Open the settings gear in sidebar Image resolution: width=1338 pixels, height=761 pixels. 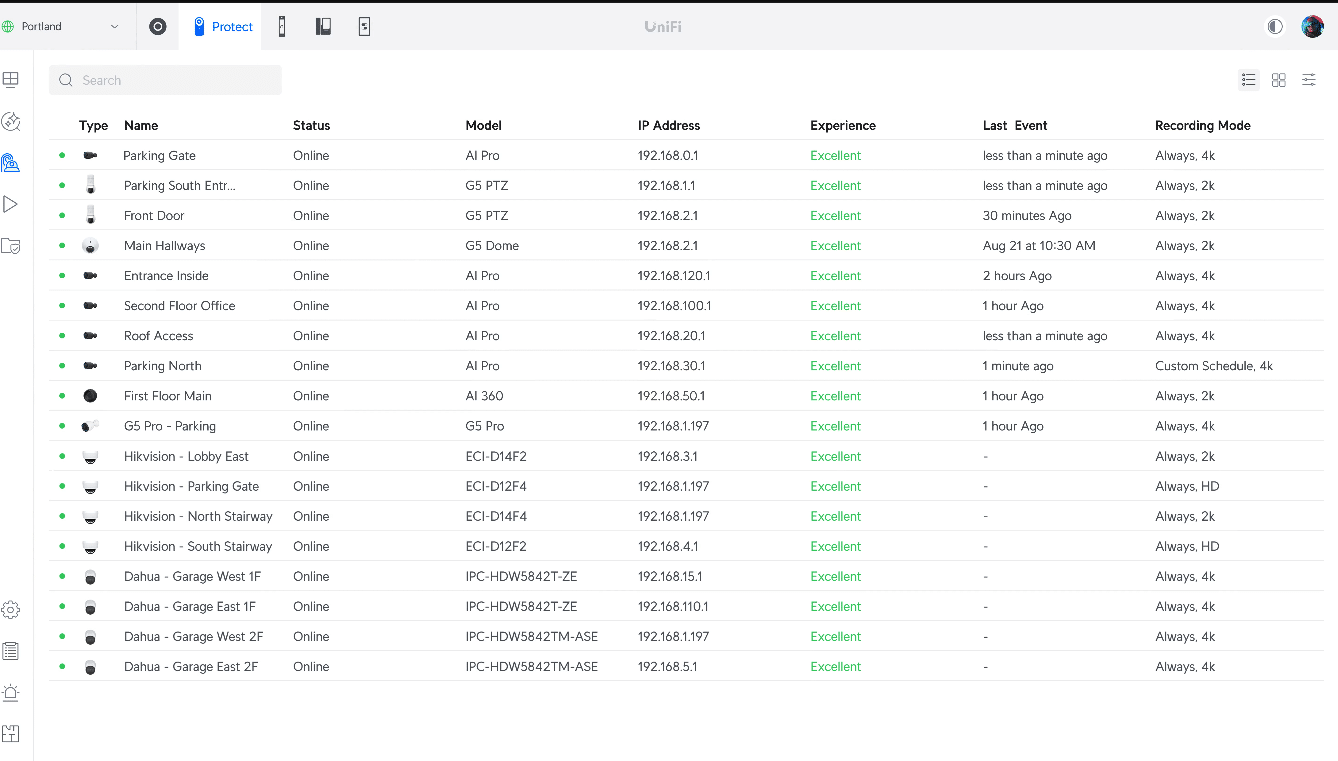tap(11, 610)
